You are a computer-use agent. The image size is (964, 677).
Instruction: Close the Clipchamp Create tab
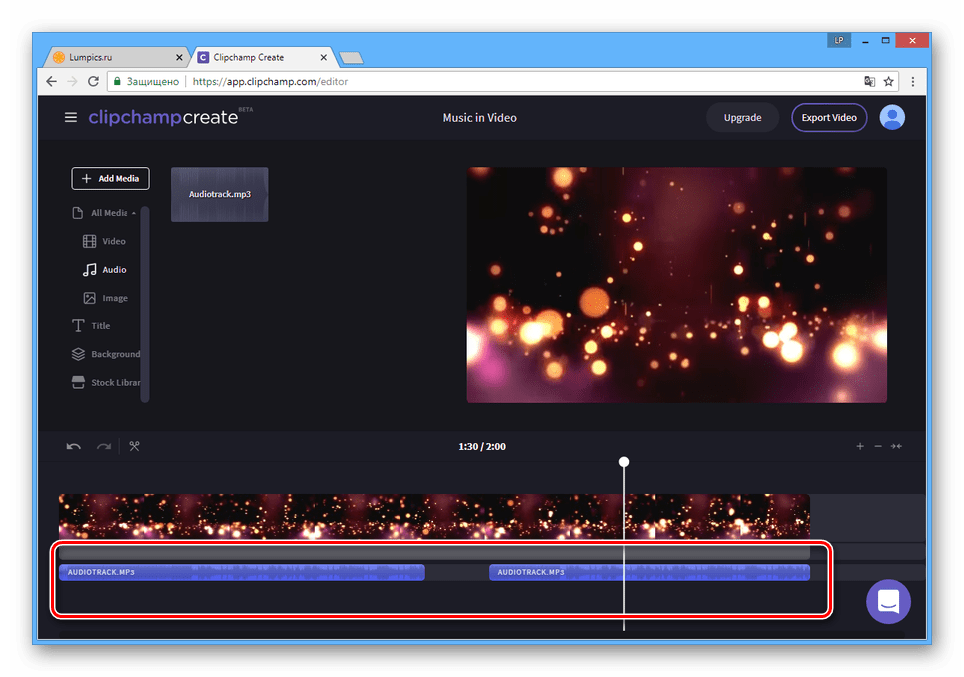pyautogui.click(x=323, y=57)
